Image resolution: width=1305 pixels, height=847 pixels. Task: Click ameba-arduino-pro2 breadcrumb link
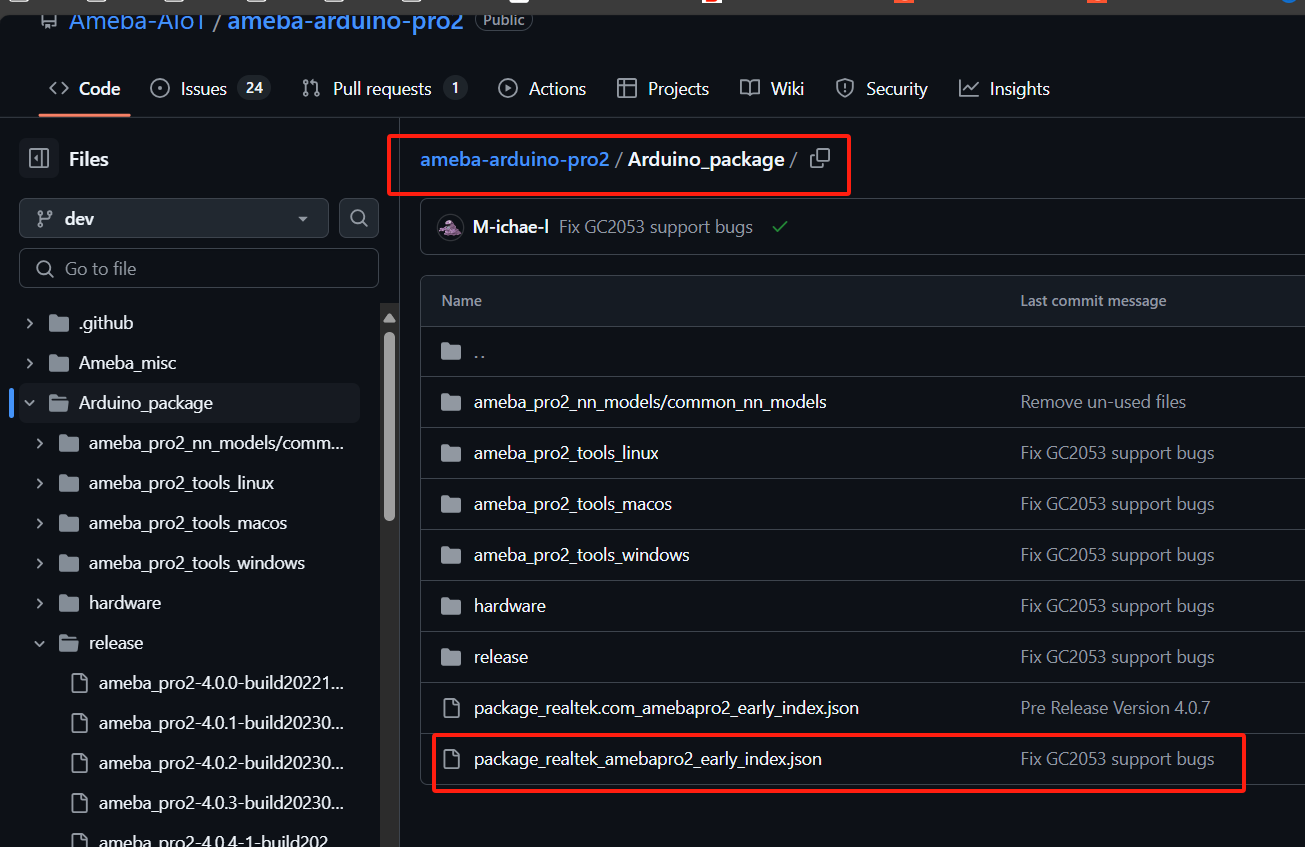tap(514, 160)
